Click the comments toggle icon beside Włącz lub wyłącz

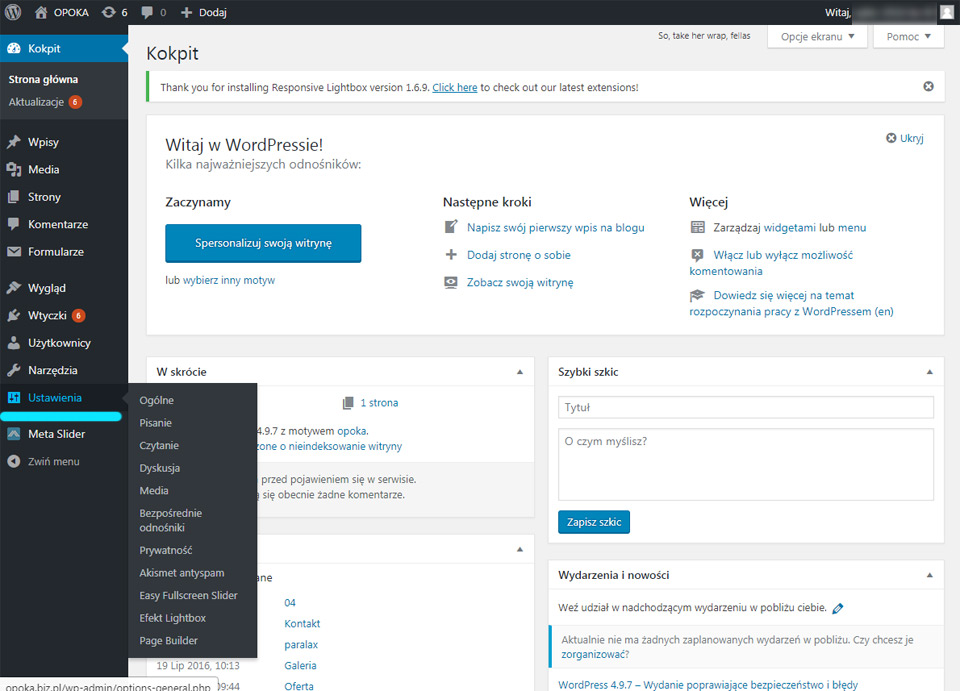697,255
